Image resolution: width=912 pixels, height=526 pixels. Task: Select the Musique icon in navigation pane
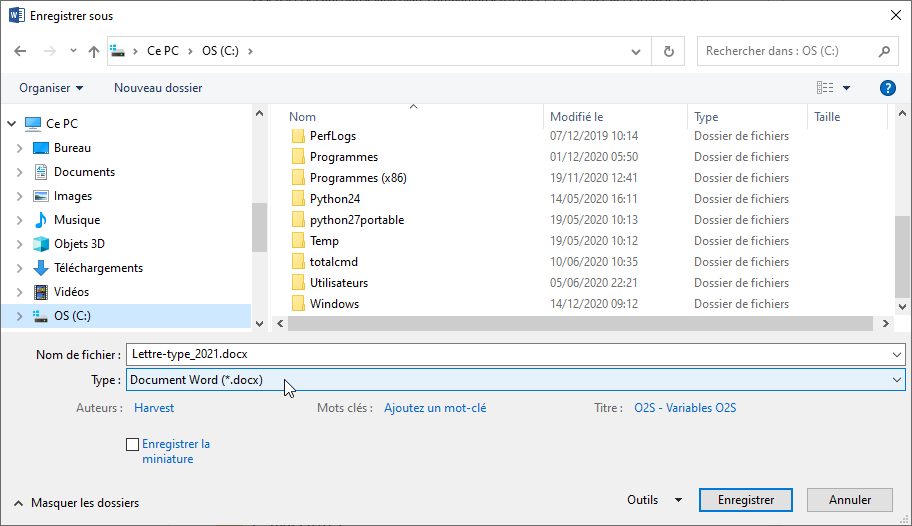point(41,220)
